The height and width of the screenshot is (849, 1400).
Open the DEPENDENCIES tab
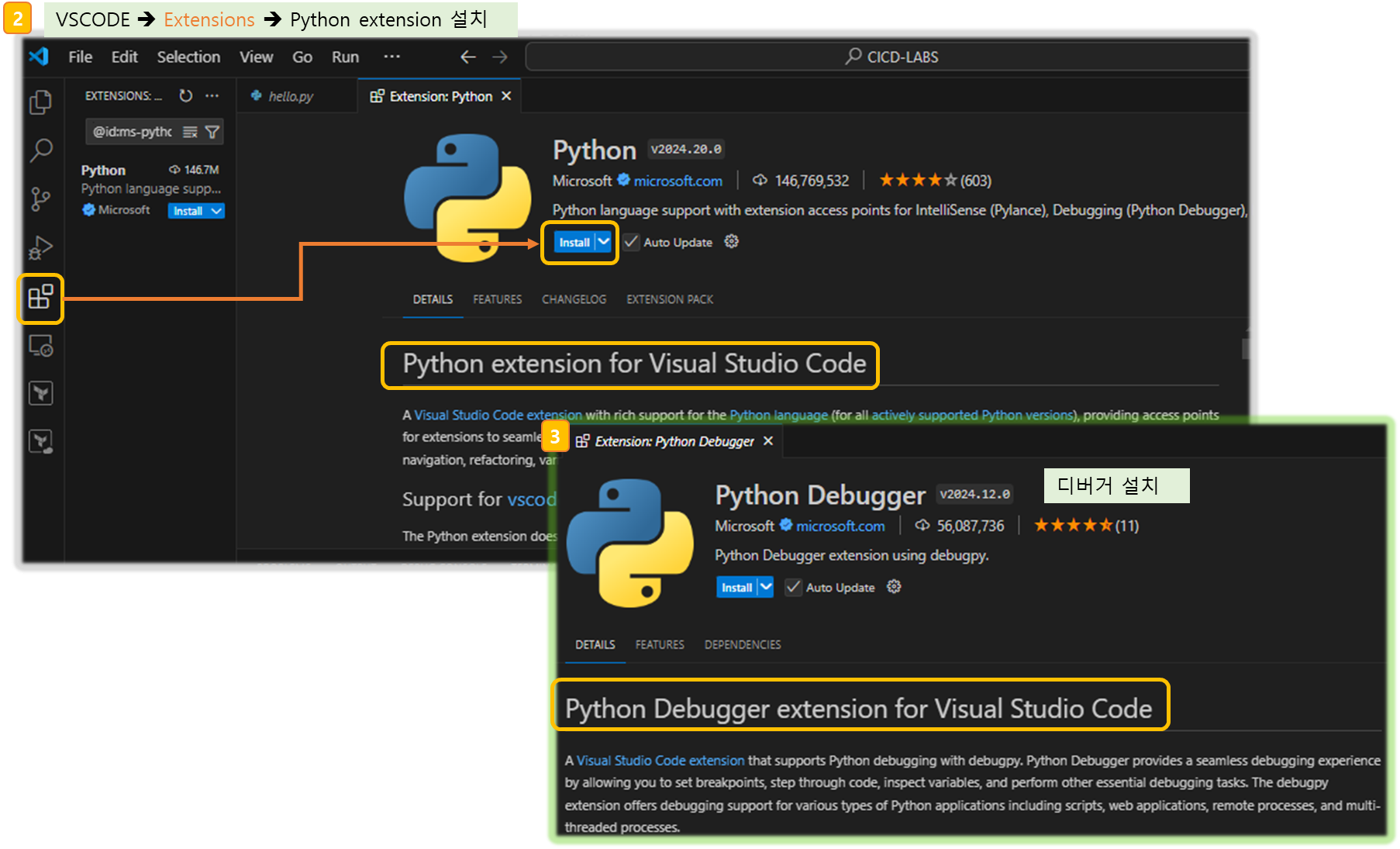tap(742, 644)
